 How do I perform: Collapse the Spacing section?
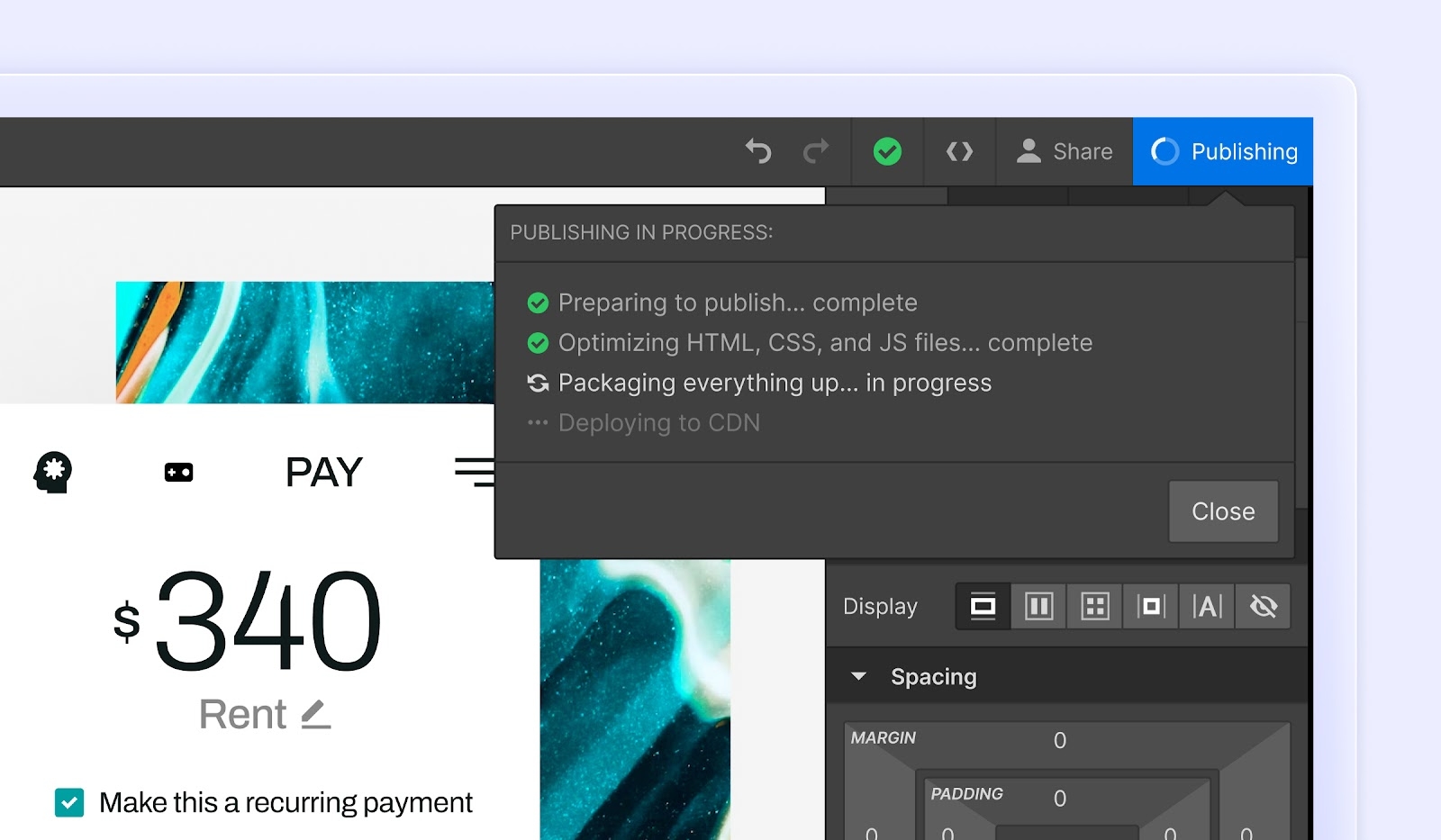(859, 676)
